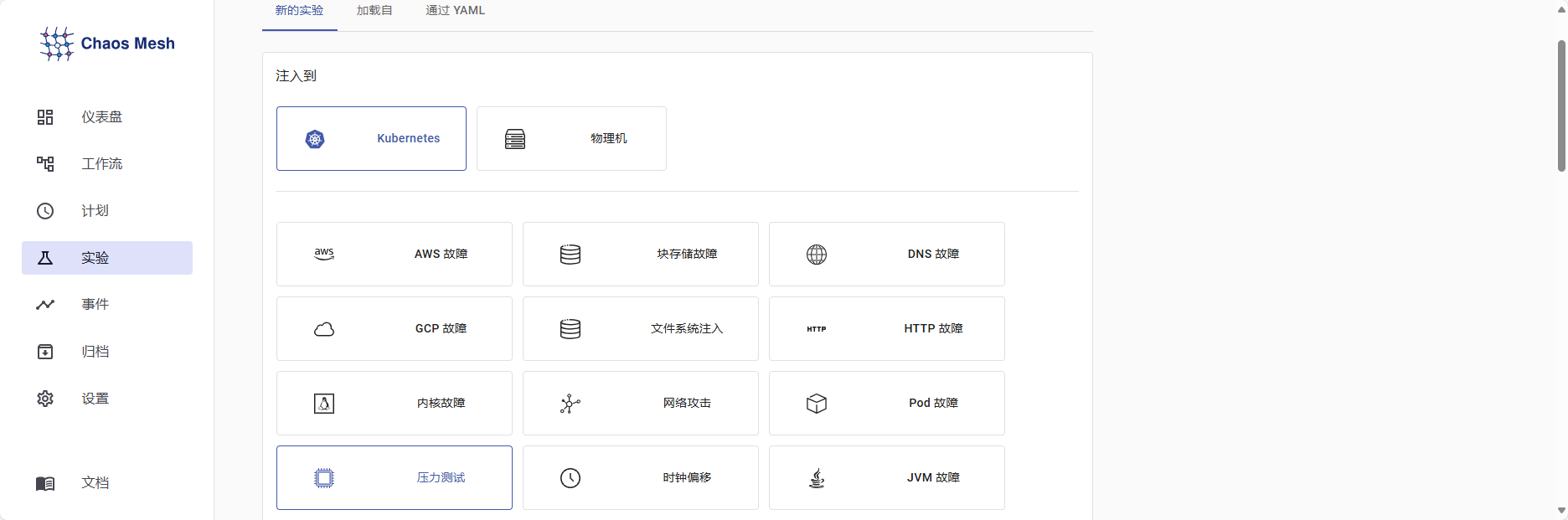Click the Pod cube icon
Viewport: 1568px width, 520px height.
pyautogui.click(x=817, y=404)
